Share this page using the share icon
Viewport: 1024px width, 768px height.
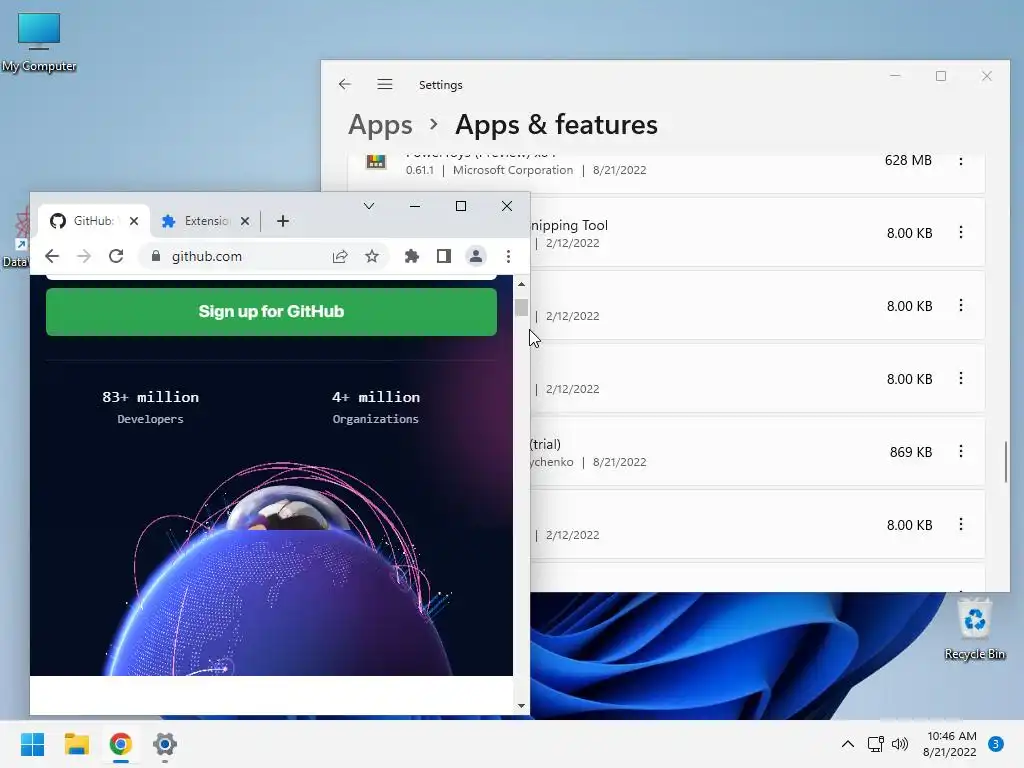(x=340, y=257)
